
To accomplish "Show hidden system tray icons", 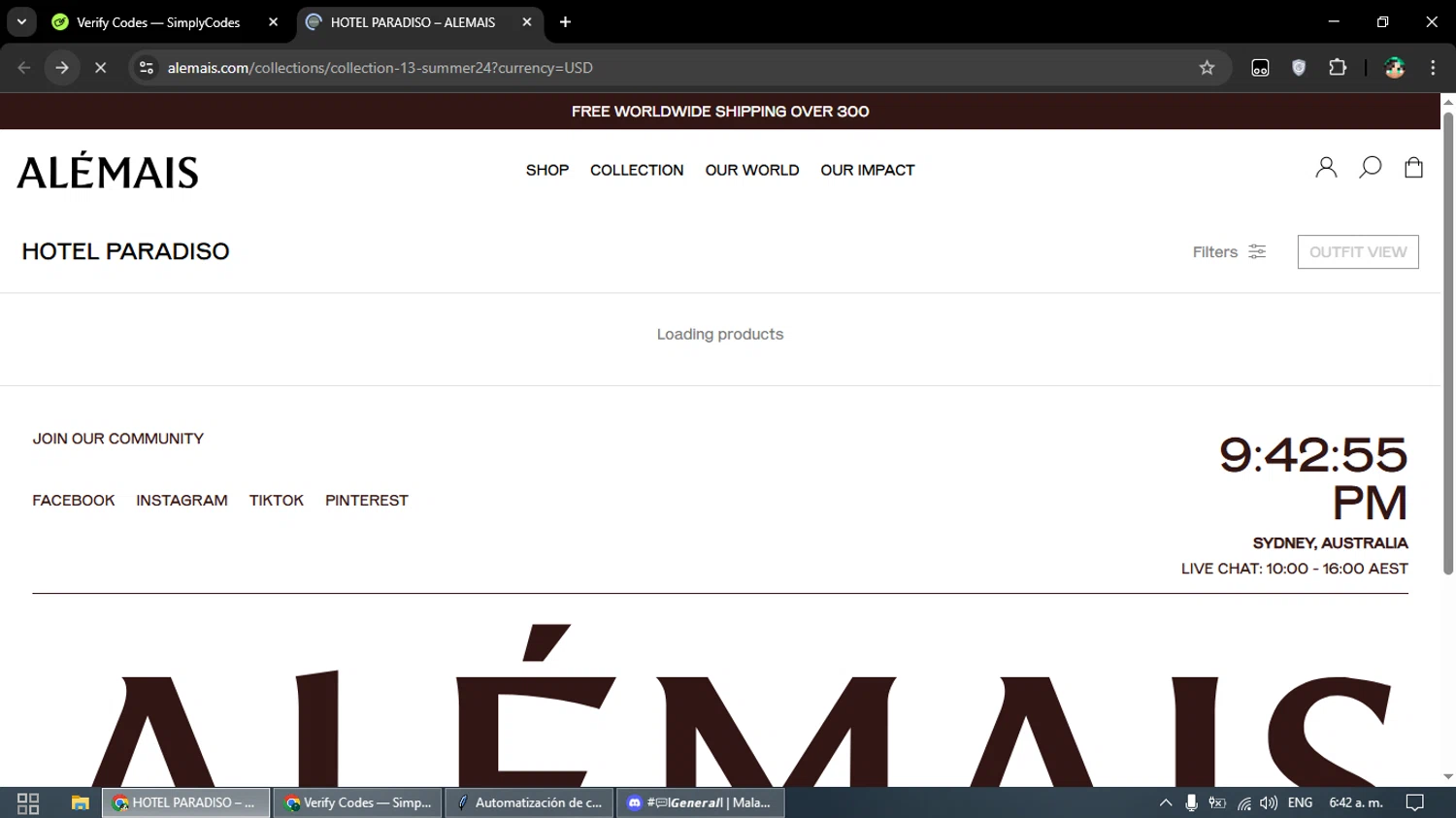I will pos(1166,803).
